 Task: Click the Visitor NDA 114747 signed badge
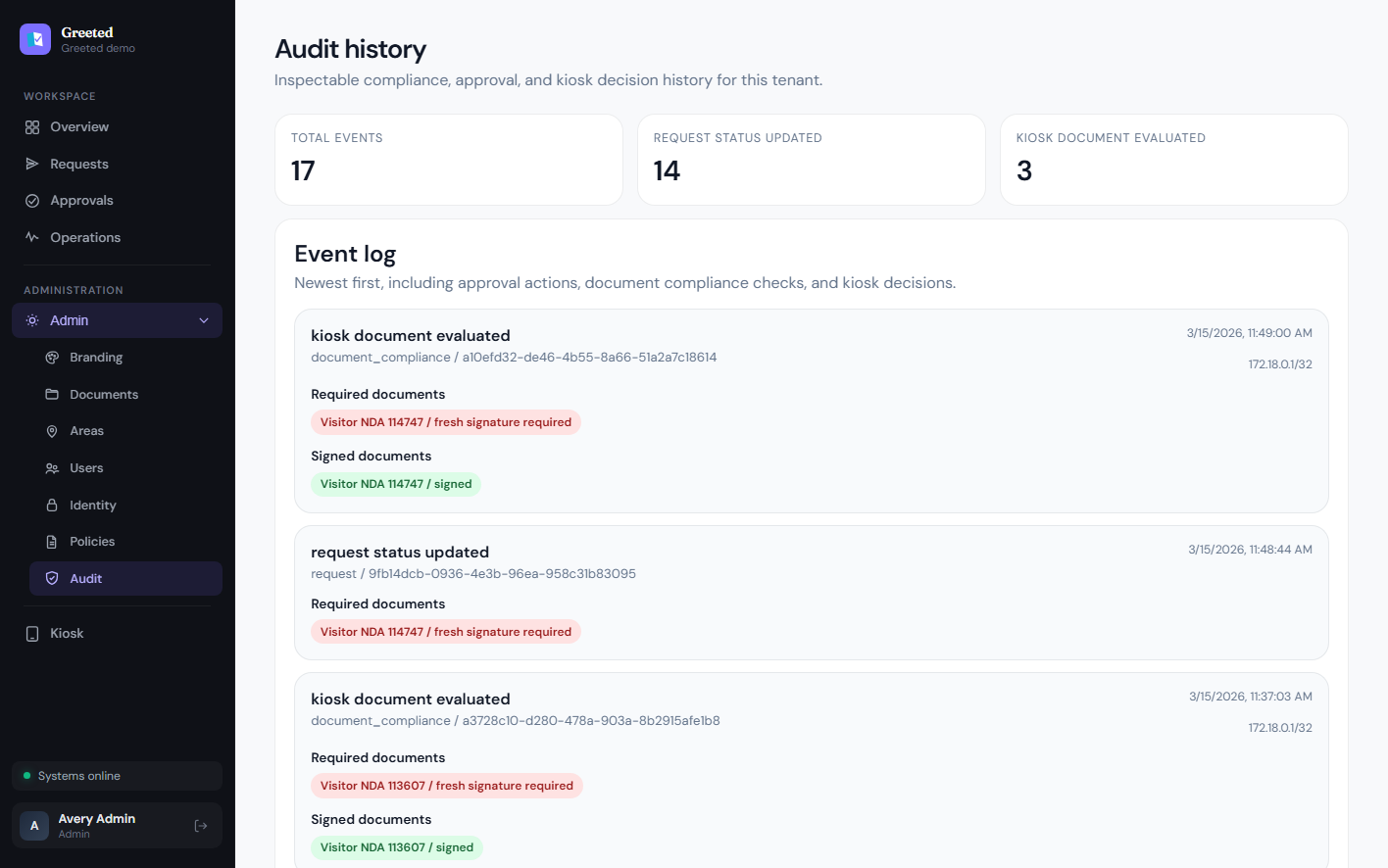(396, 483)
